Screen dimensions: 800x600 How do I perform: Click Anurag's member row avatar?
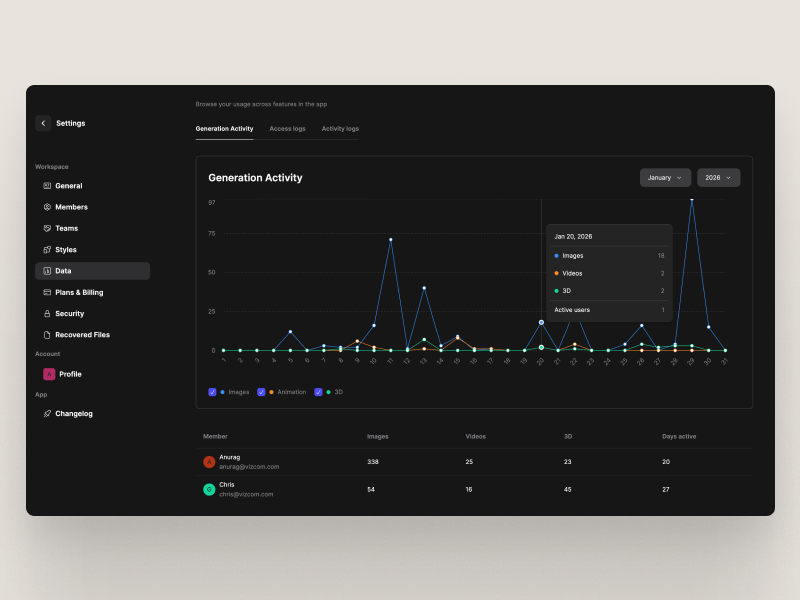point(209,462)
